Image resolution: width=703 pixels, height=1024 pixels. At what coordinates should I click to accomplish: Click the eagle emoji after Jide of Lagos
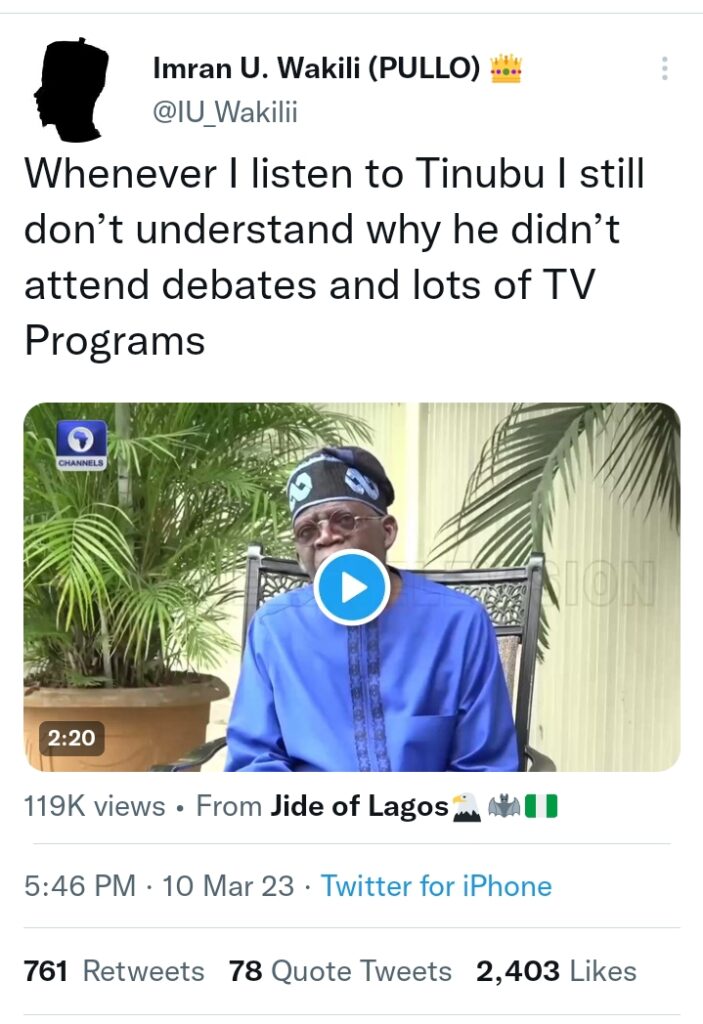466,807
